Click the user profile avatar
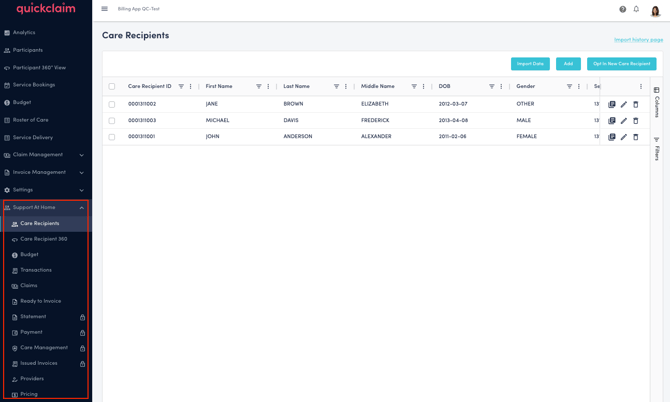Screen dimensions: 670x402 pyautogui.click(x=655, y=10)
